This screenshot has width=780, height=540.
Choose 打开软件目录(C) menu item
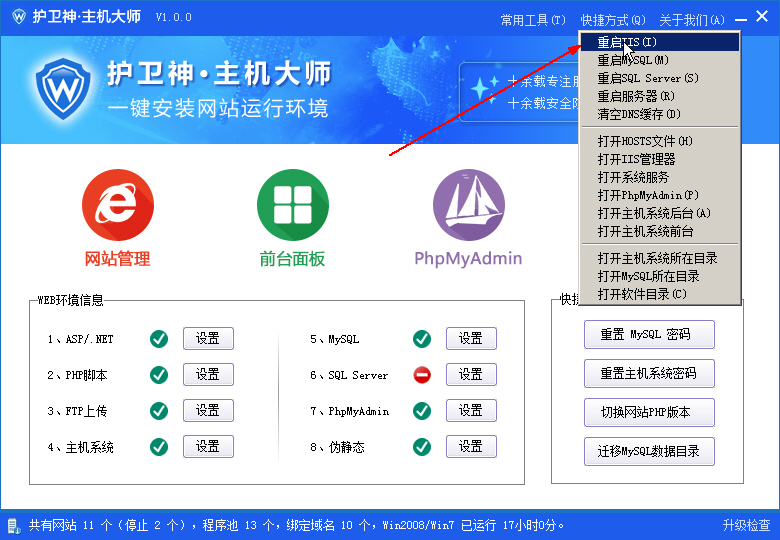pos(642,294)
